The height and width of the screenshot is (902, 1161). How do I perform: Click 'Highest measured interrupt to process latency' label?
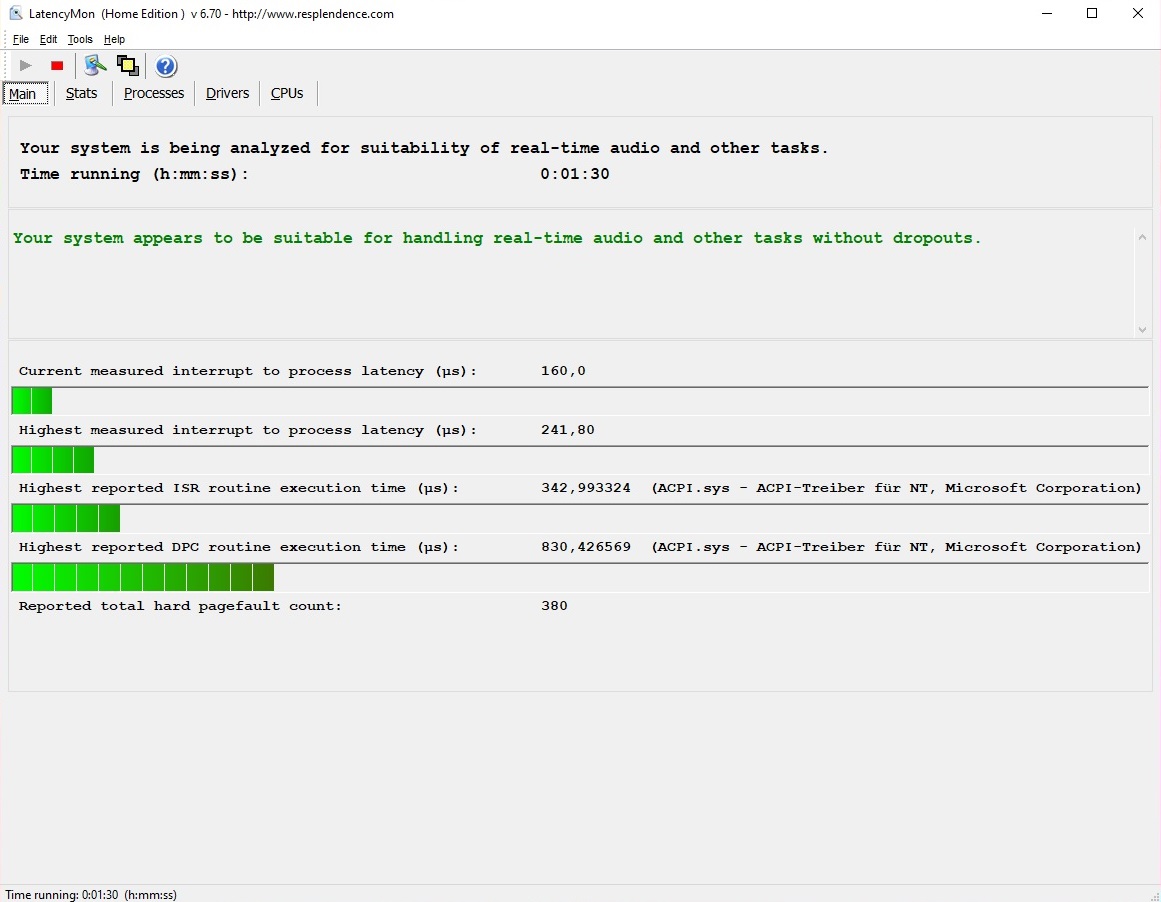tap(248, 430)
